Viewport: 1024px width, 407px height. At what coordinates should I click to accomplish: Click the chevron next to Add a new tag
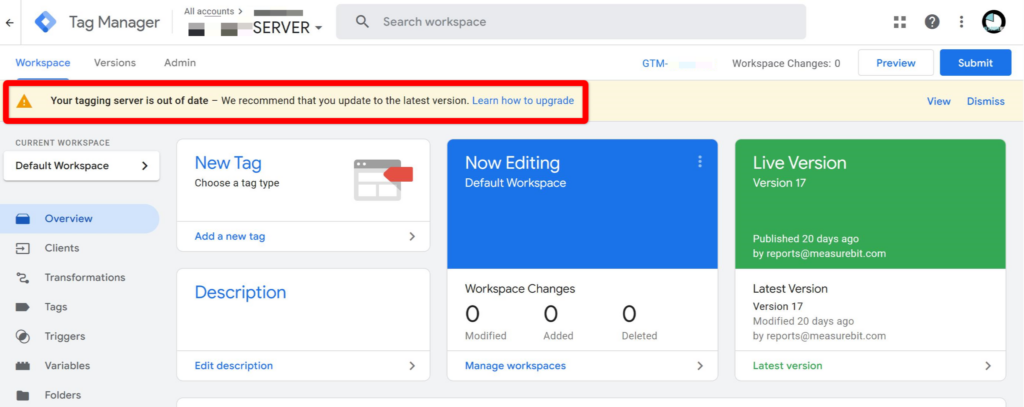point(412,236)
